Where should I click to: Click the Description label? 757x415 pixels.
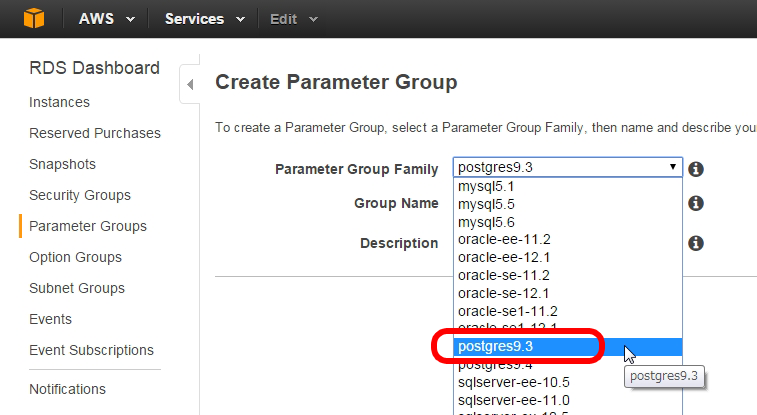[x=399, y=243]
